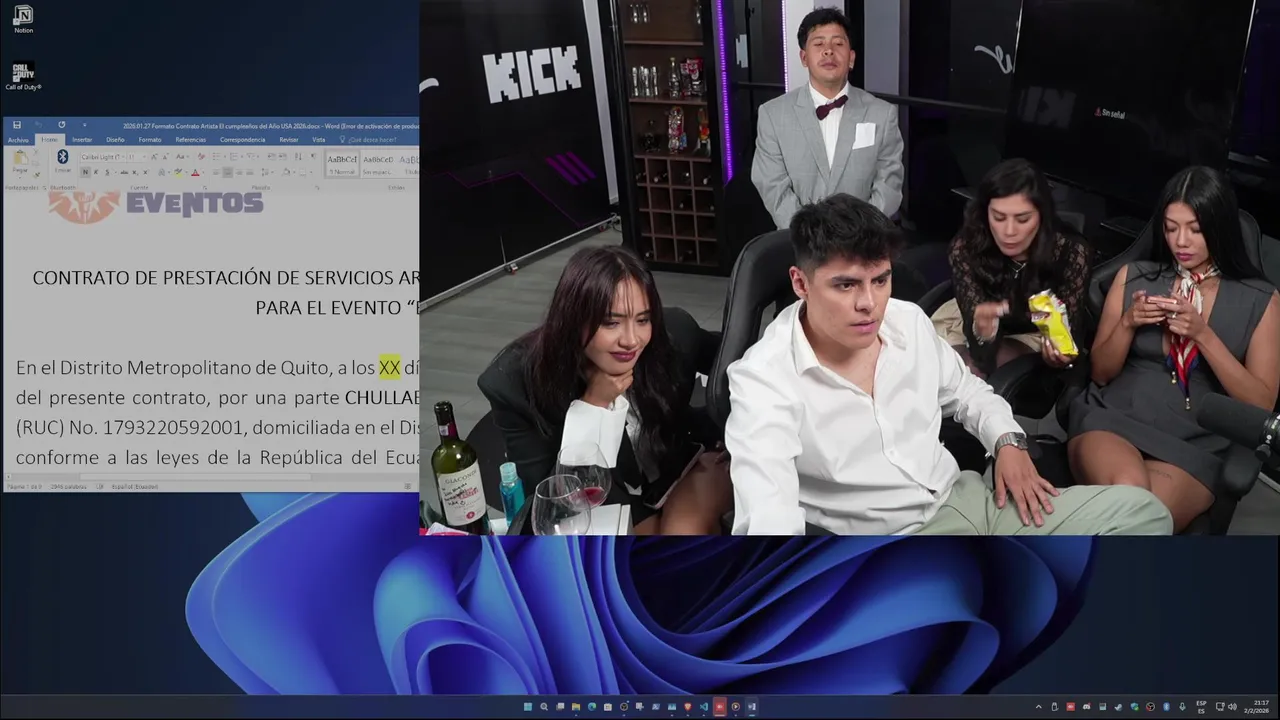1280x720 pixels.
Task: Click the Clear formatting icon
Action: pyautogui.click(x=201, y=157)
